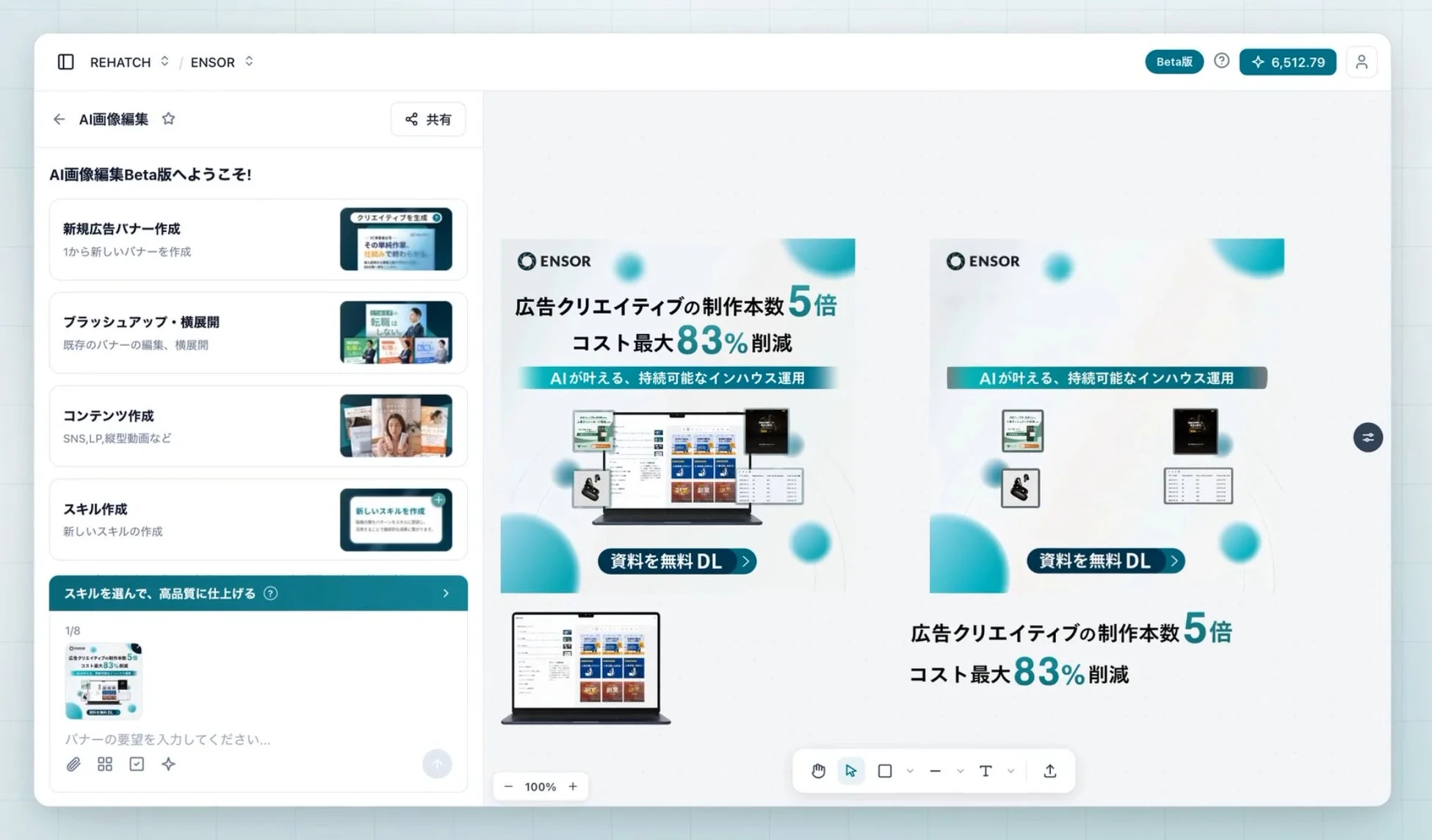The height and width of the screenshot is (840, 1432).
Task: Click the ブラッシュアップ・横展開 thumbnail image
Action: click(x=396, y=333)
